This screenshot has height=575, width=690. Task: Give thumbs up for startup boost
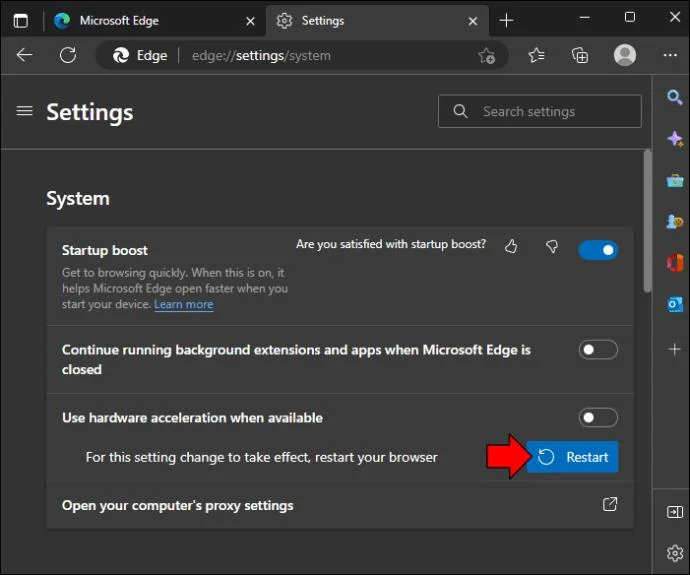511,246
